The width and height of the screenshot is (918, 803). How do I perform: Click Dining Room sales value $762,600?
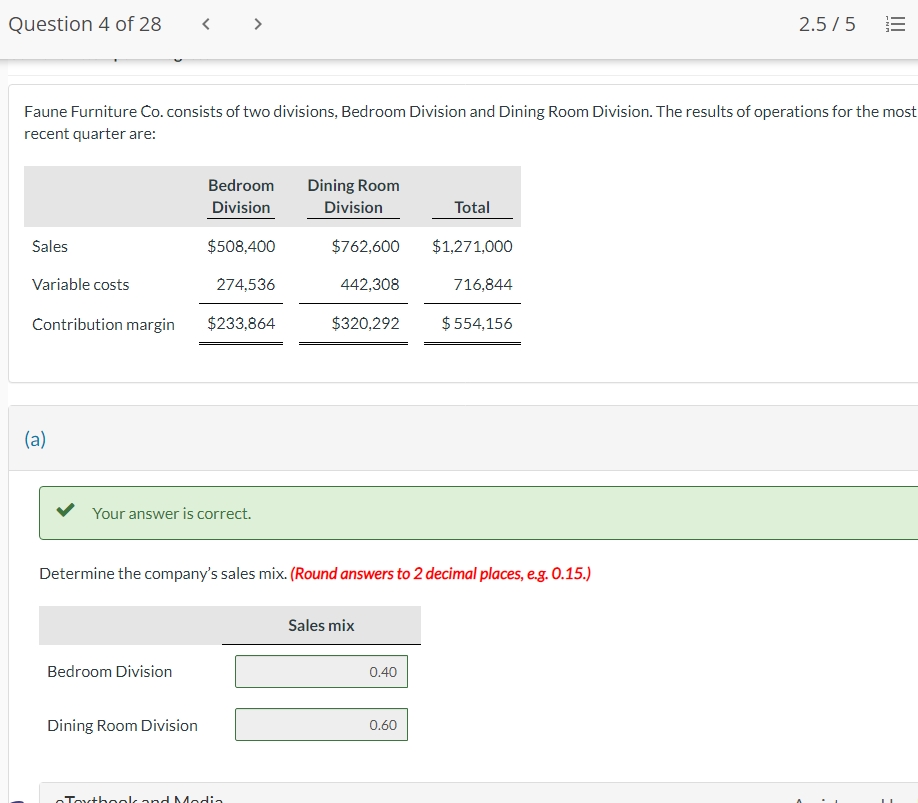[365, 246]
